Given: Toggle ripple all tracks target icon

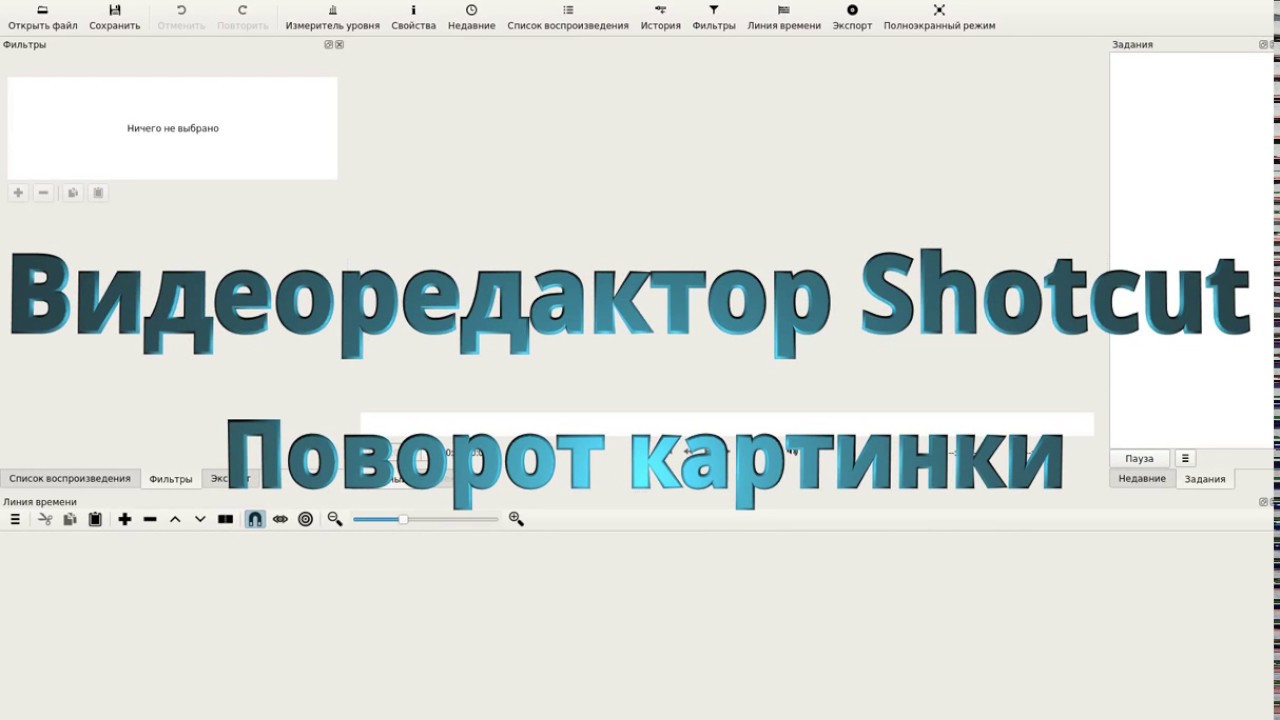Looking at the screenshot, I should (x=306, y=519).
